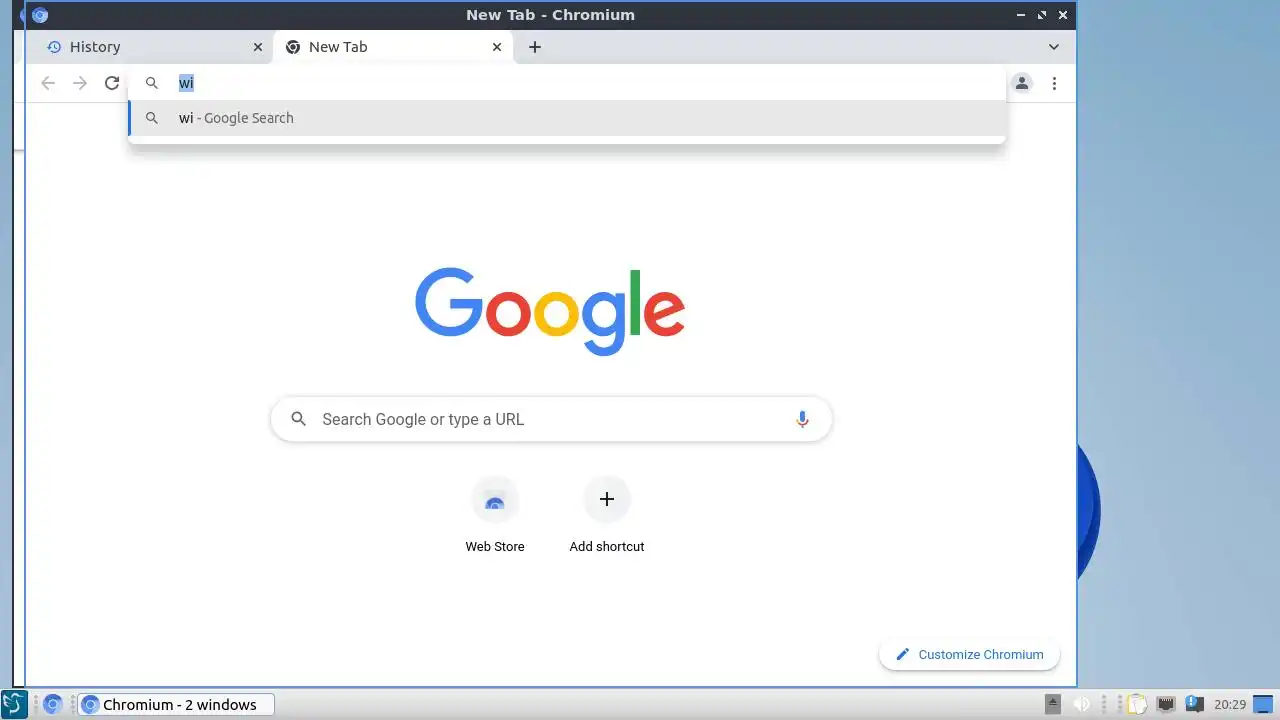Click the 'Add shortcut' label
The image size is (1280, 720).
[x=607, y=546]
